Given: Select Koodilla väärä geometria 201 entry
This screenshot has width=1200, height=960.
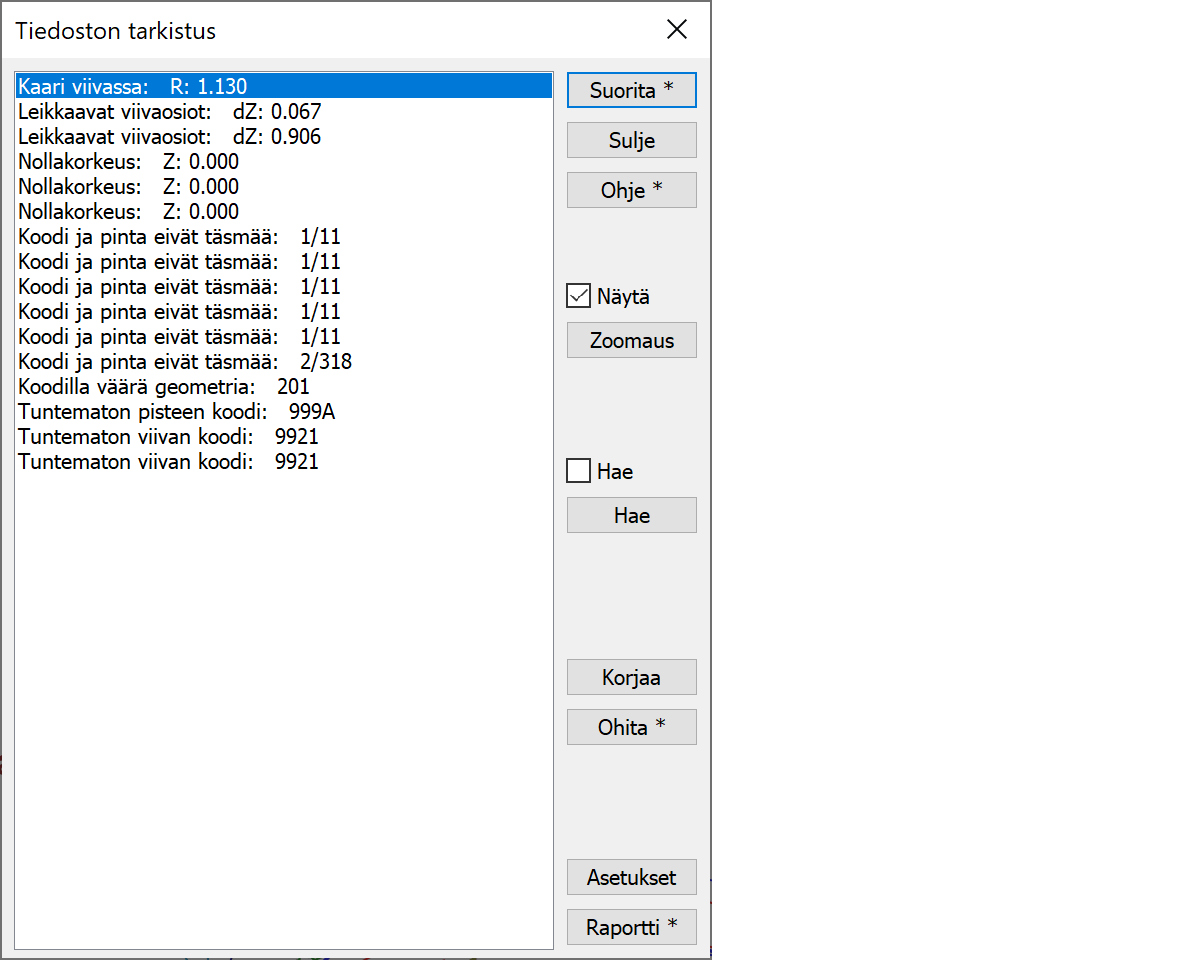Looking at the screenshot, I should point(164,387).
